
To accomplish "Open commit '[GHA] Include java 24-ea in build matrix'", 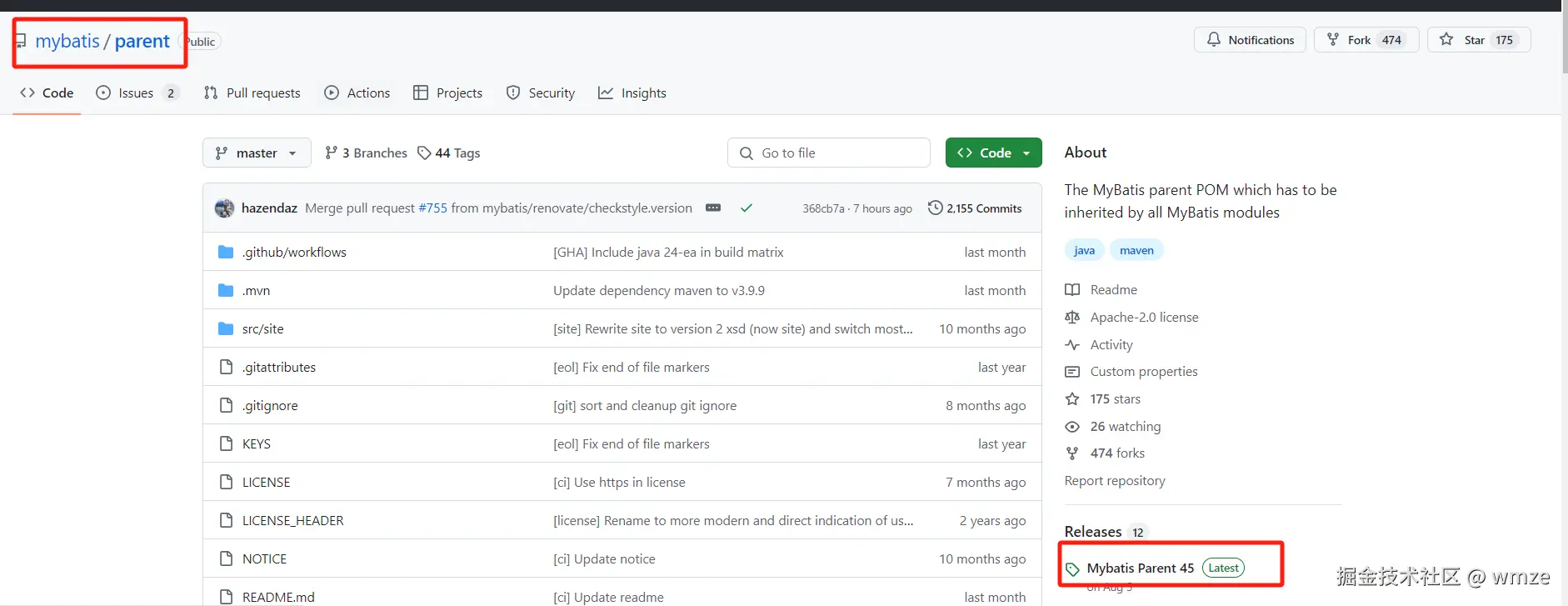I will click(668, 252).
